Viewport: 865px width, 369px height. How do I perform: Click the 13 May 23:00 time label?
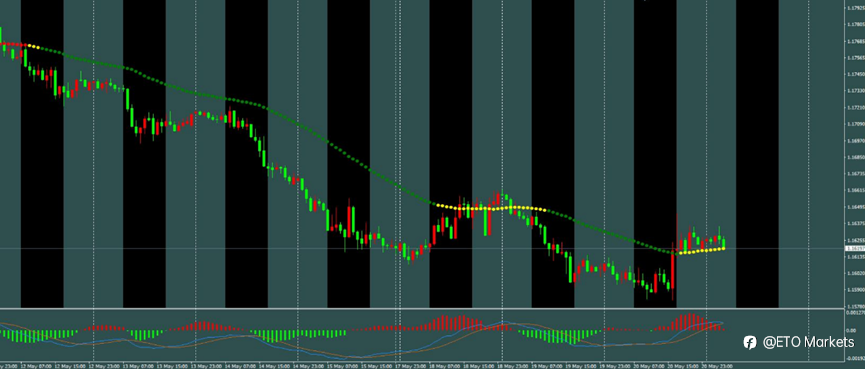[206, 366]
